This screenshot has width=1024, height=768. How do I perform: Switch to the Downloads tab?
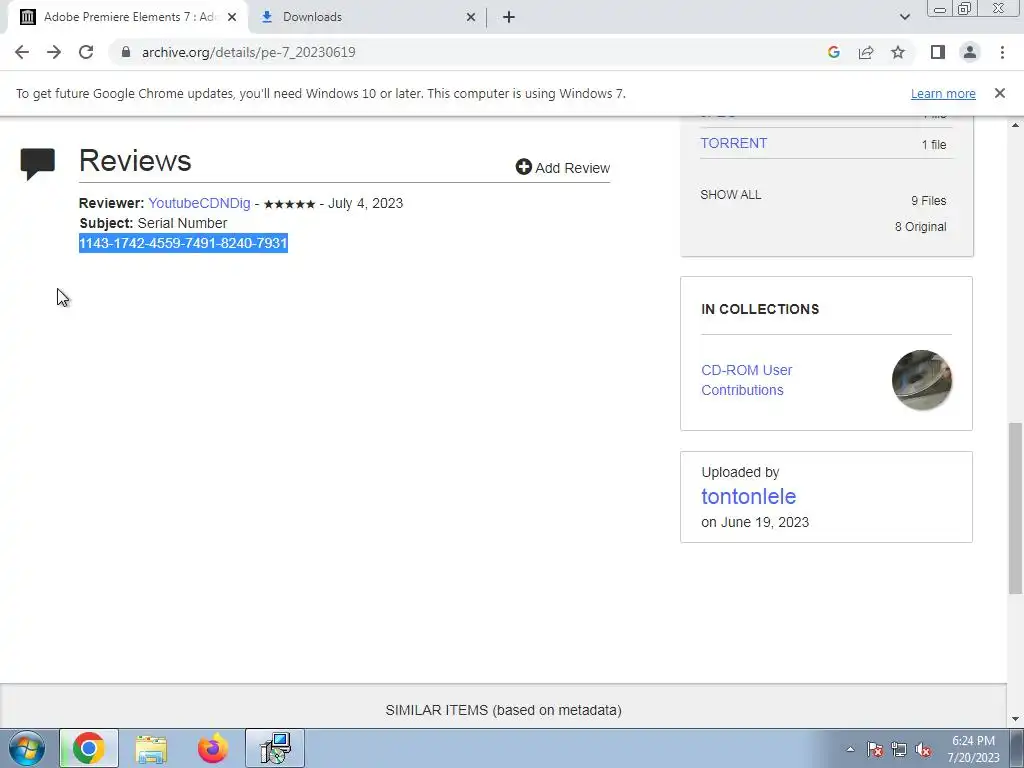pos(366,17)
